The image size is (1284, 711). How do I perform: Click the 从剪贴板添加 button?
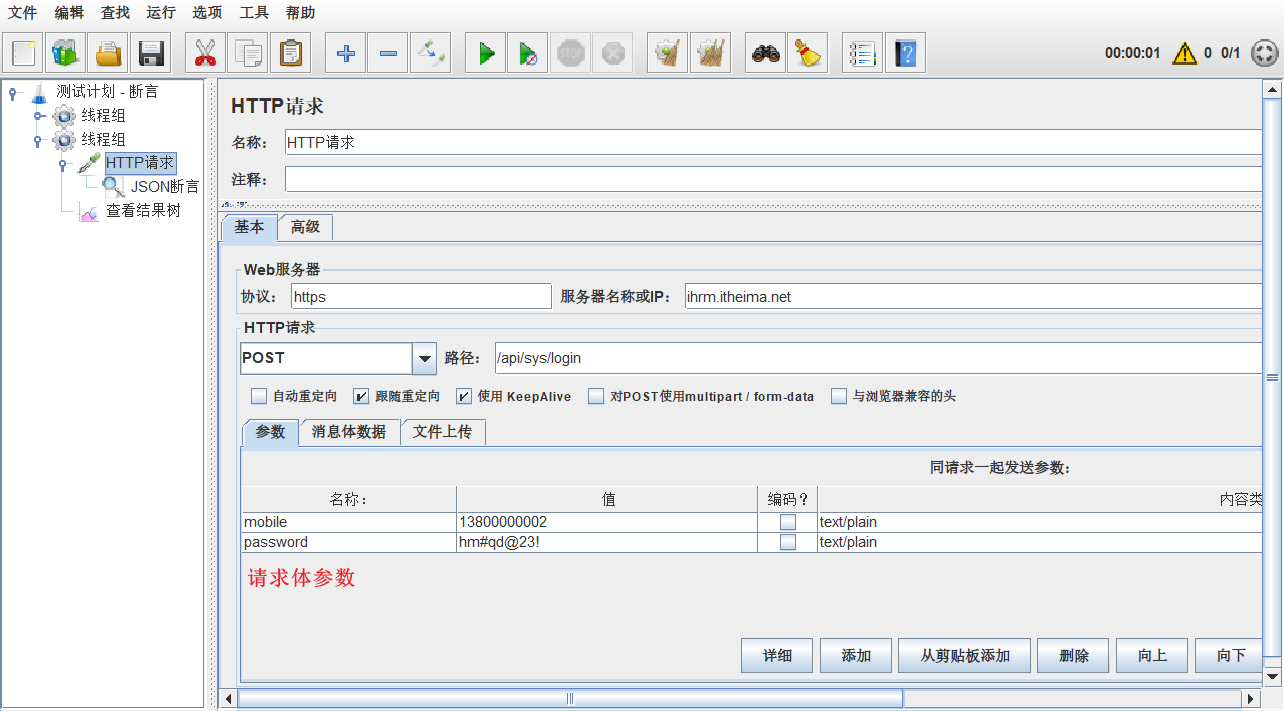point(965,656)
